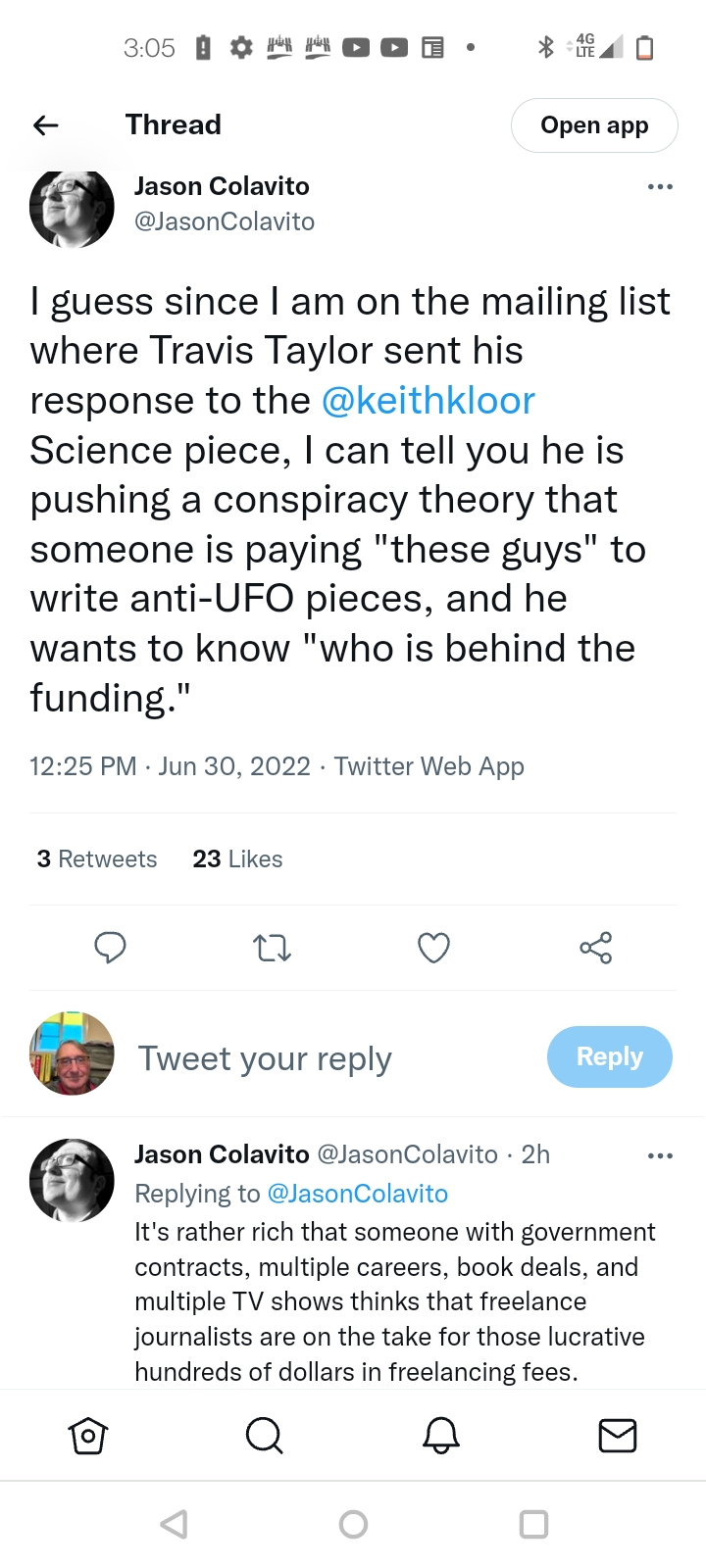Like the tweet with heart icon
The image size is (706, 1568).
point(433,948)
